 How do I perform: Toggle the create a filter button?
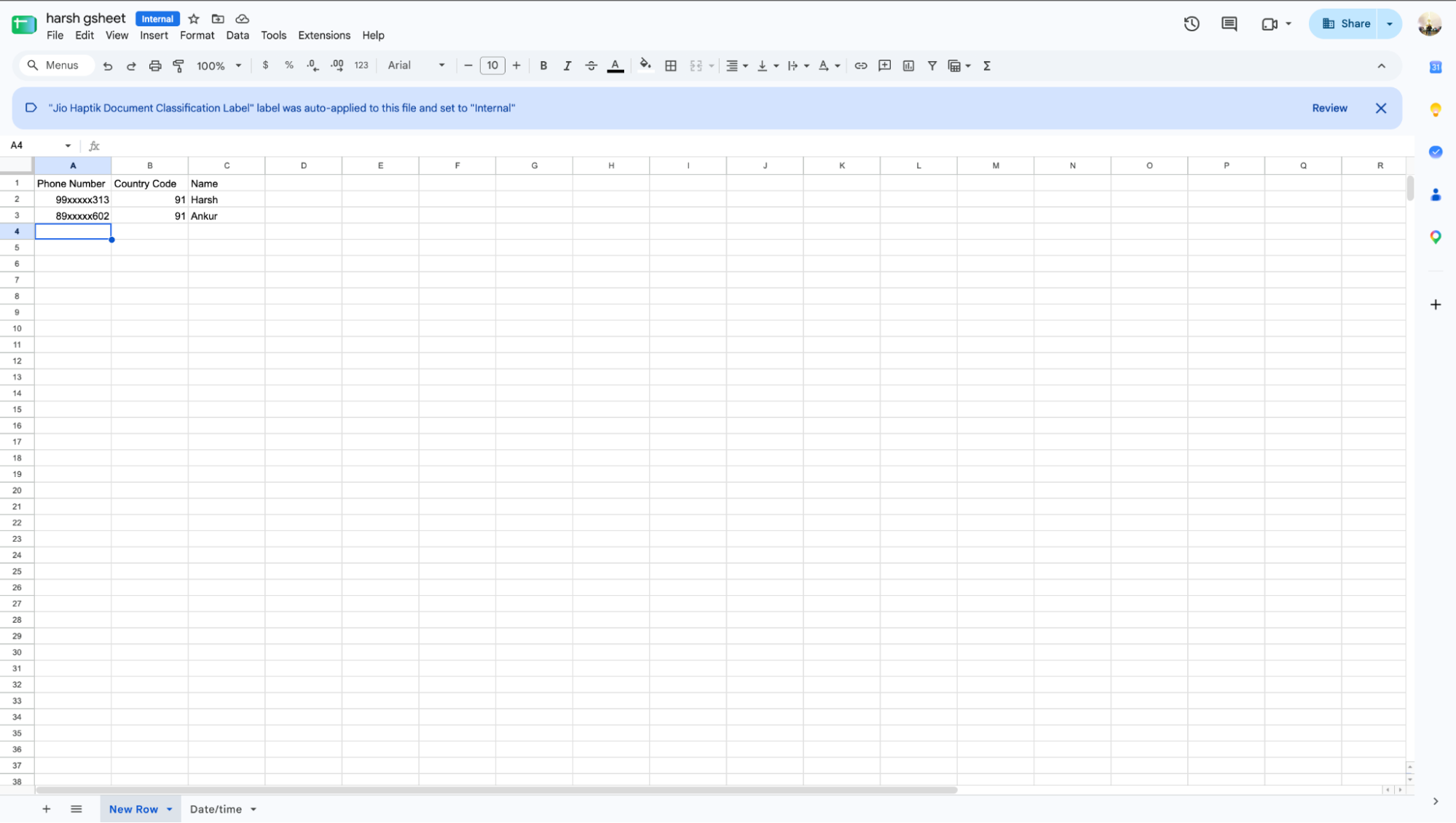tap(932, 66)
